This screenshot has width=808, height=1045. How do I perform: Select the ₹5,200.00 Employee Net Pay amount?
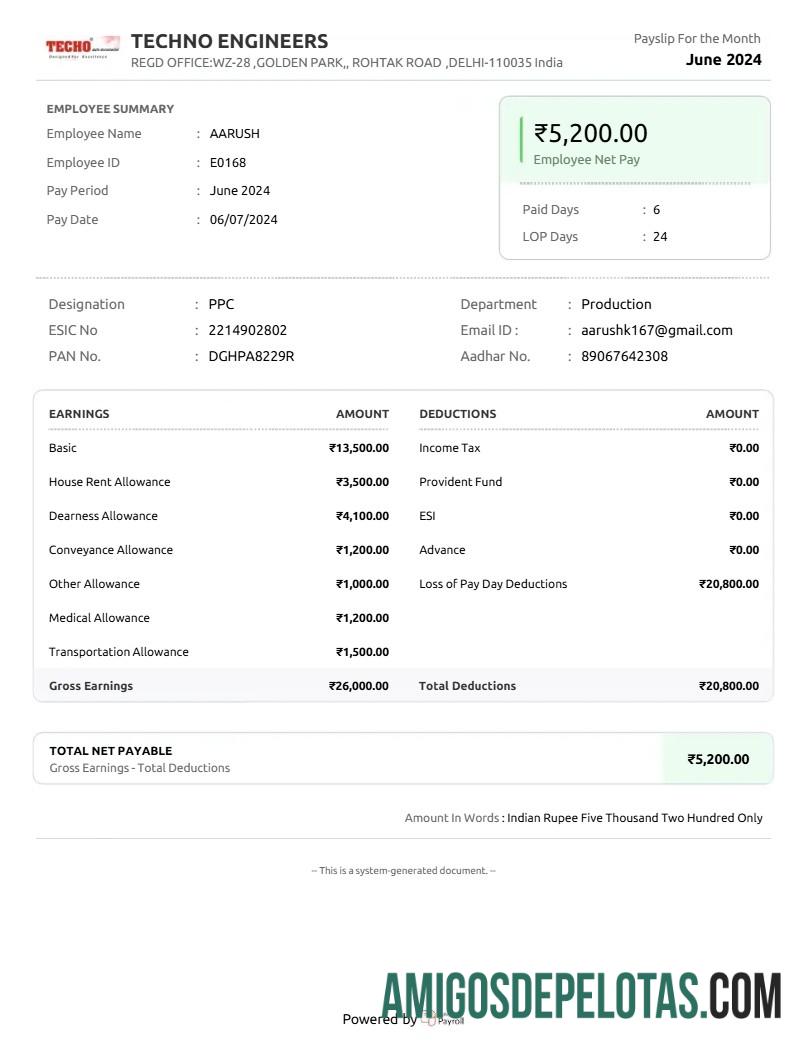coord(590,133)
